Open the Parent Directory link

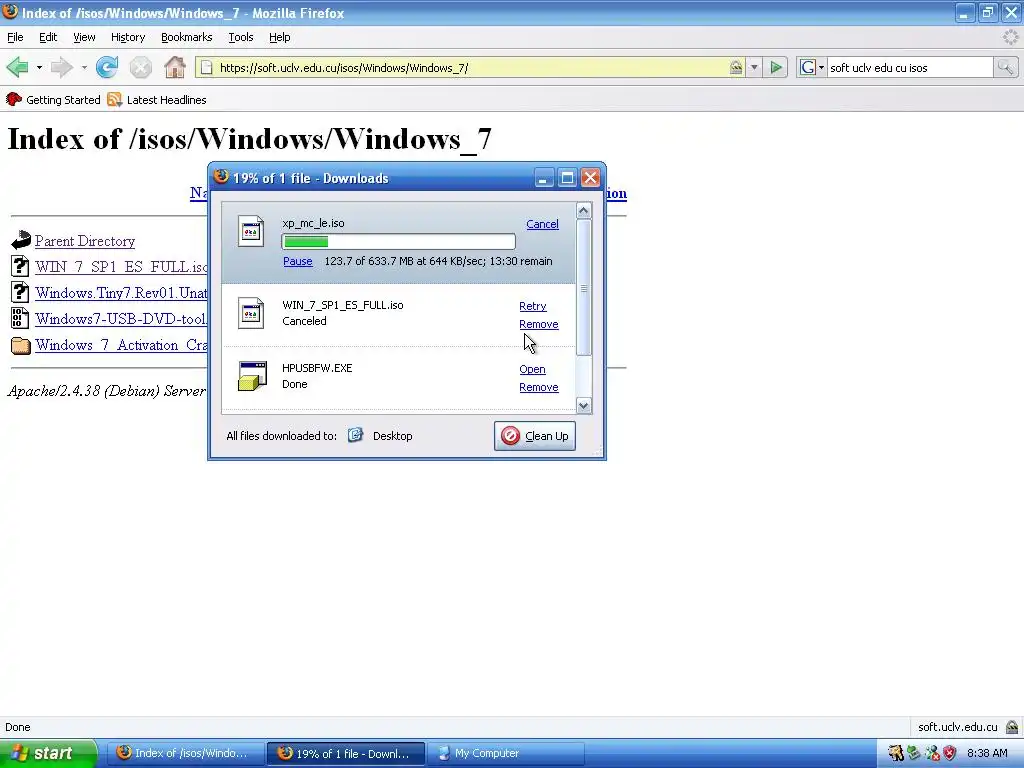(85, 240)
